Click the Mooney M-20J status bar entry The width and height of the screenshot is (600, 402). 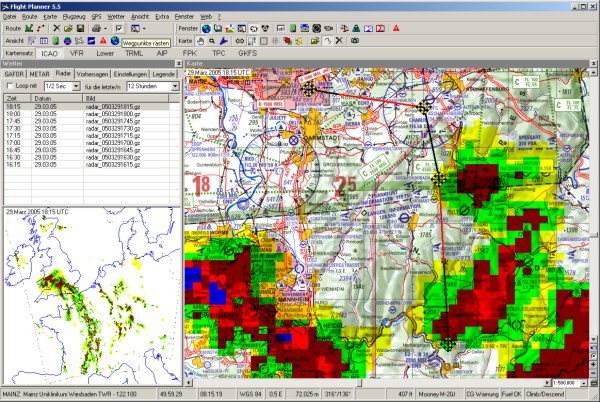coord(439,394)
